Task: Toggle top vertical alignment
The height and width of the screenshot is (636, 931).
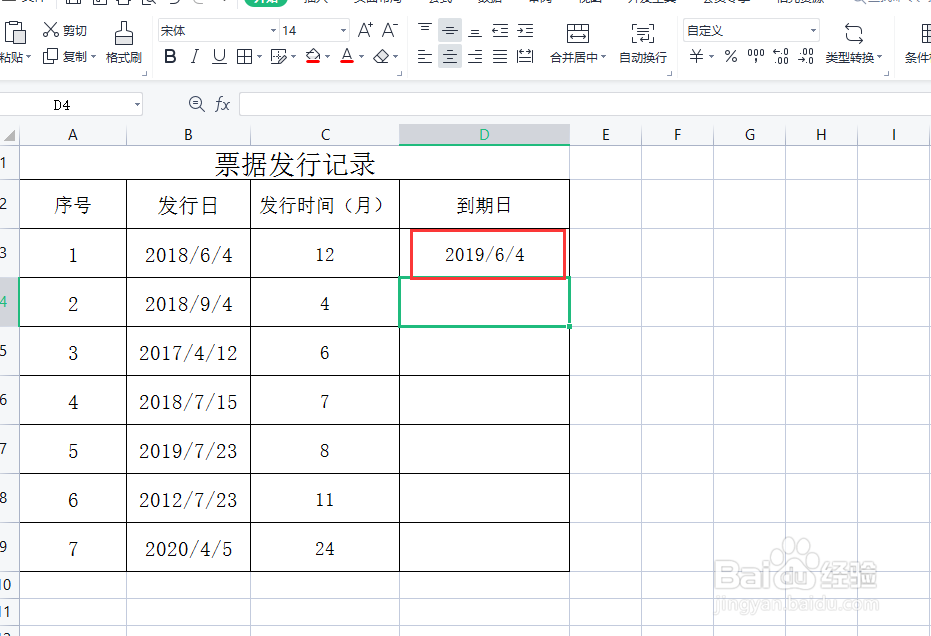Action: click(x=425, y=30)
